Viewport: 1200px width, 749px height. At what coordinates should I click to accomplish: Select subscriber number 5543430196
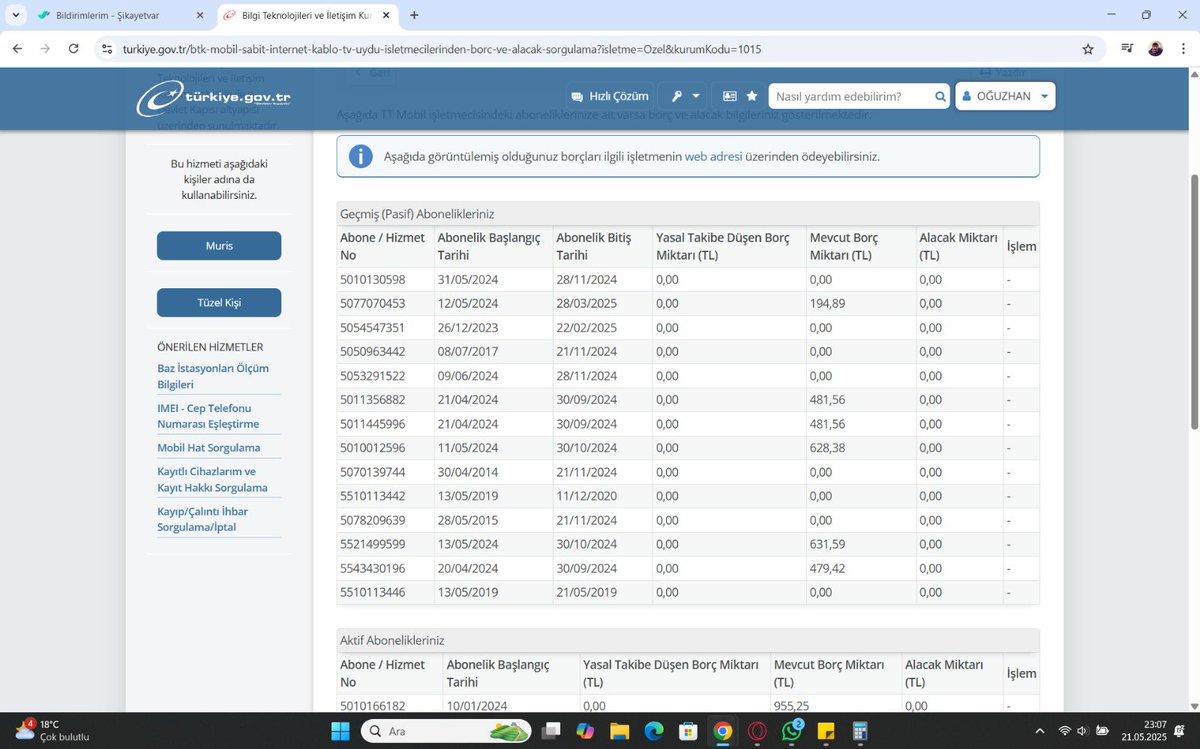[373, 568]
